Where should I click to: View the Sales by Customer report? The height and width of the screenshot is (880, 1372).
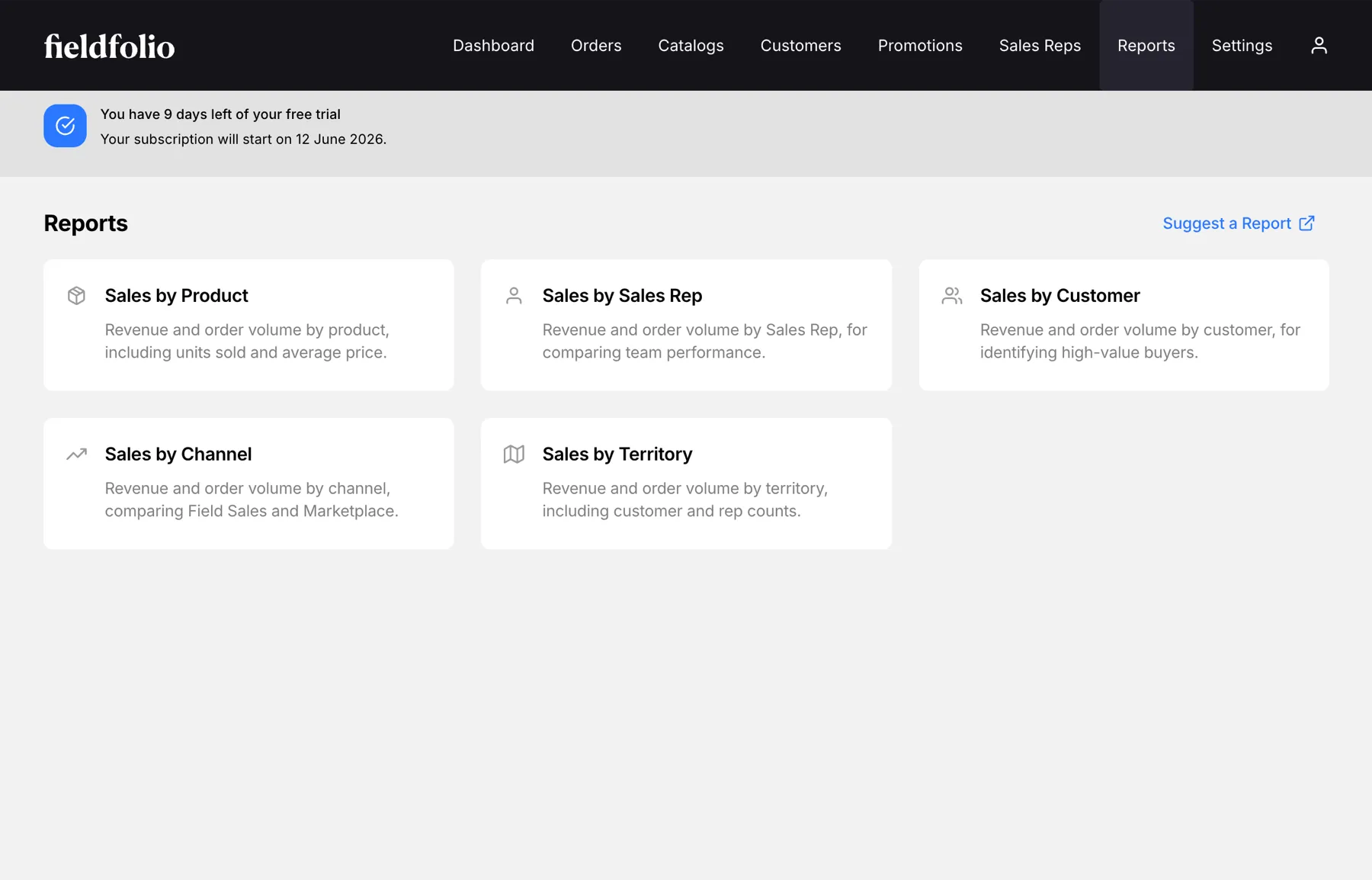pyautogui.click(x=1124, y=325)
